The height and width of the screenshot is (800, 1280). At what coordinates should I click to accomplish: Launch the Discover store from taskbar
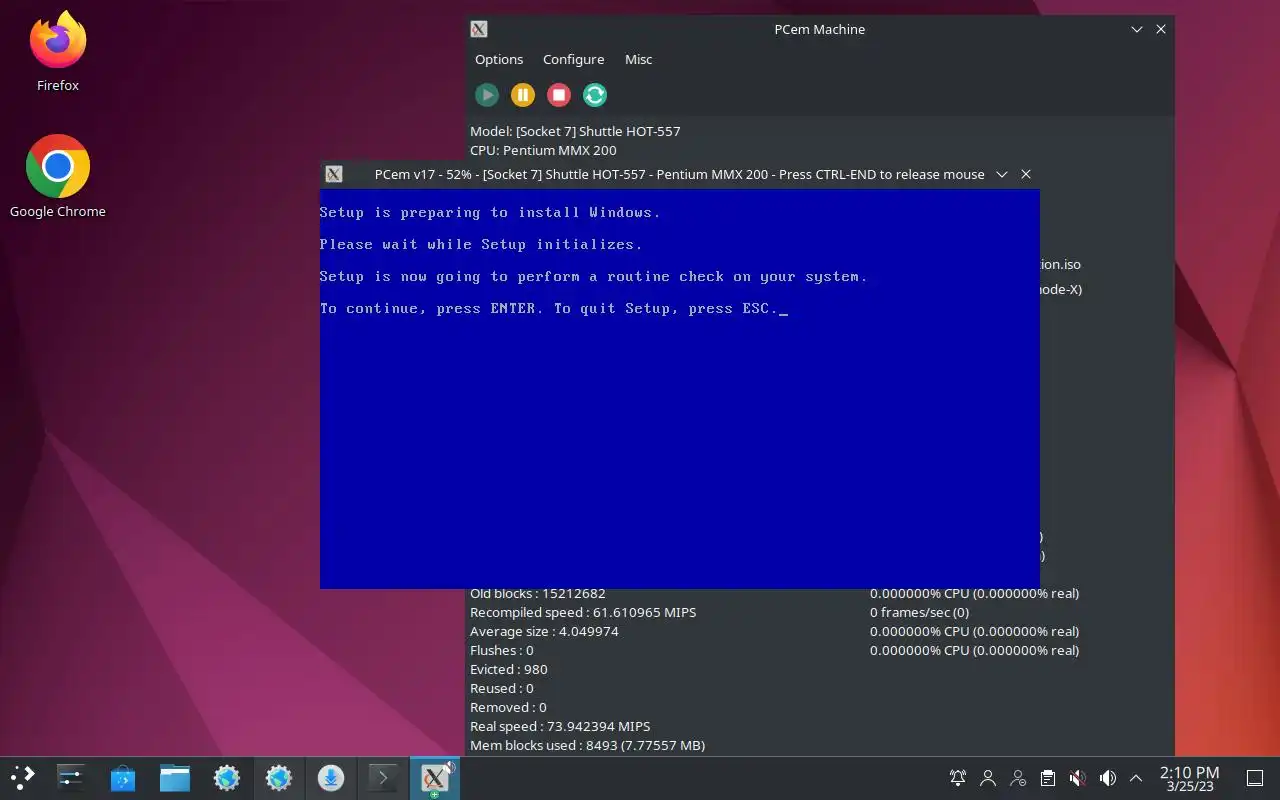pyautogui.click(x=122, y=777)
